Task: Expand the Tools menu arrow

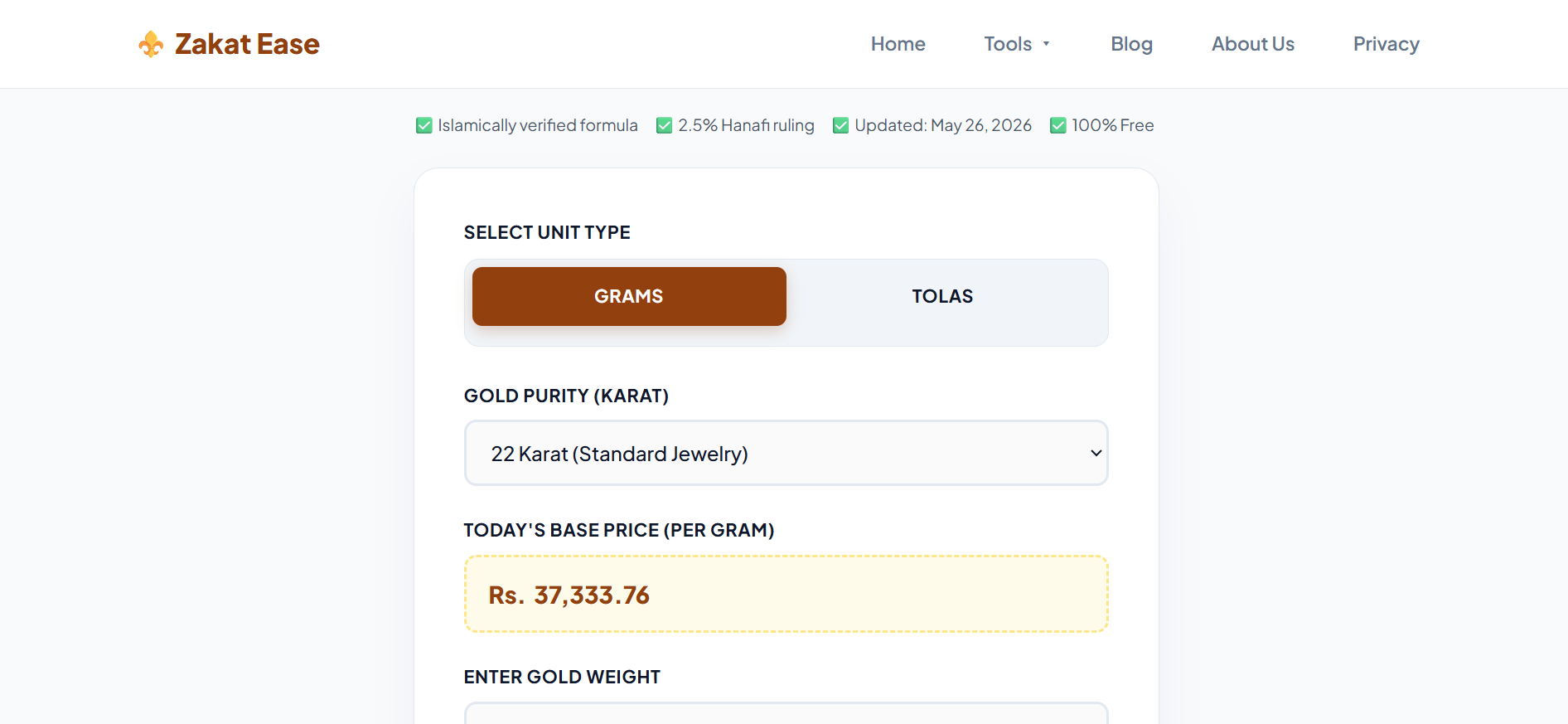Action: [x=1047, y=44]
